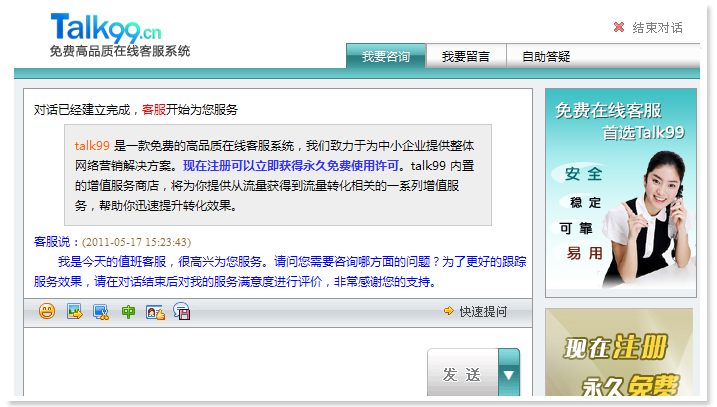Open the emoticon smiley picker
The width and height of the screenshot is (717, 407).
click(x=47, y=311)
